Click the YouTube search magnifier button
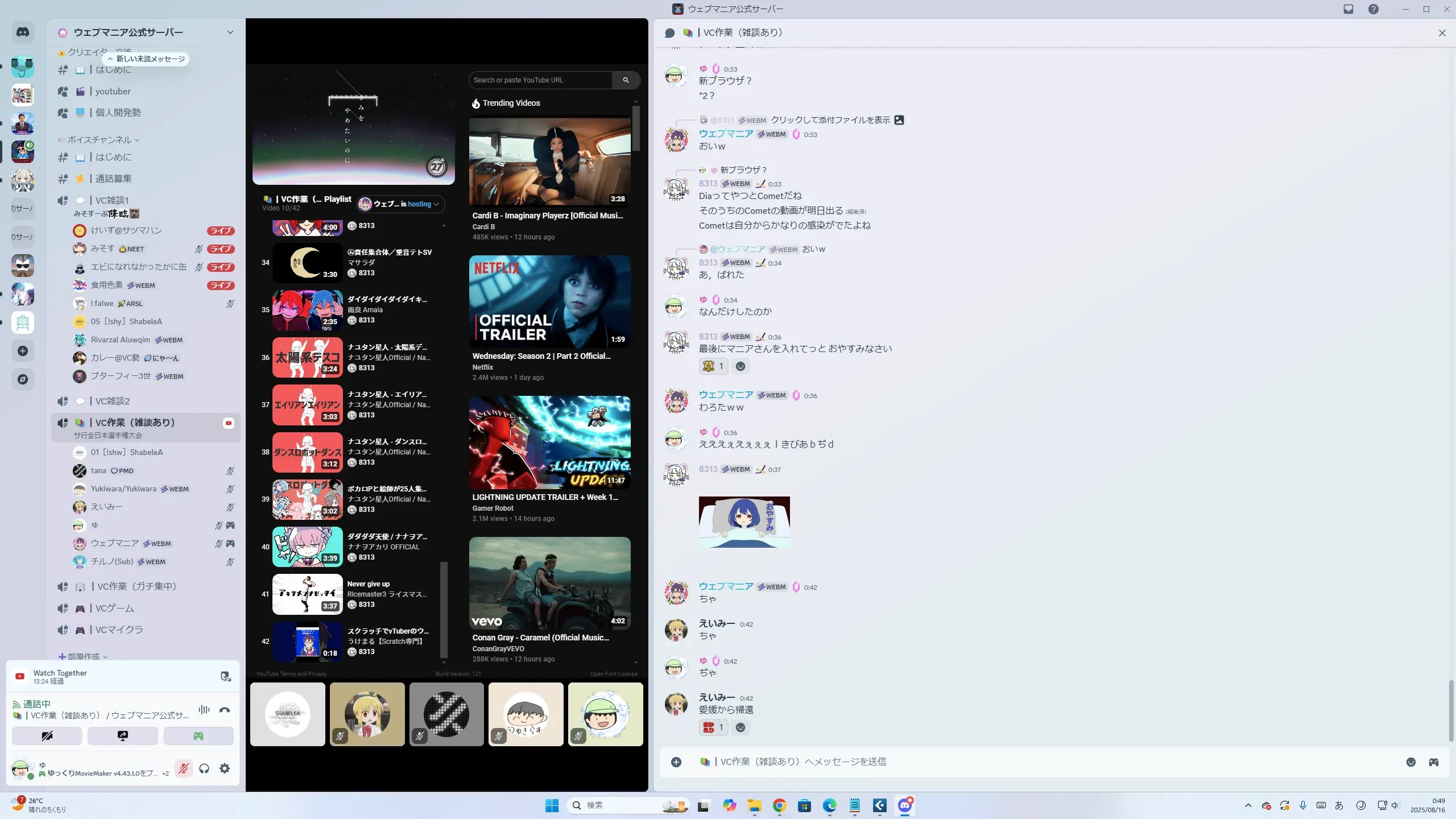The image size is (1456, 819). pyautogui.click(x=626, y=80)
